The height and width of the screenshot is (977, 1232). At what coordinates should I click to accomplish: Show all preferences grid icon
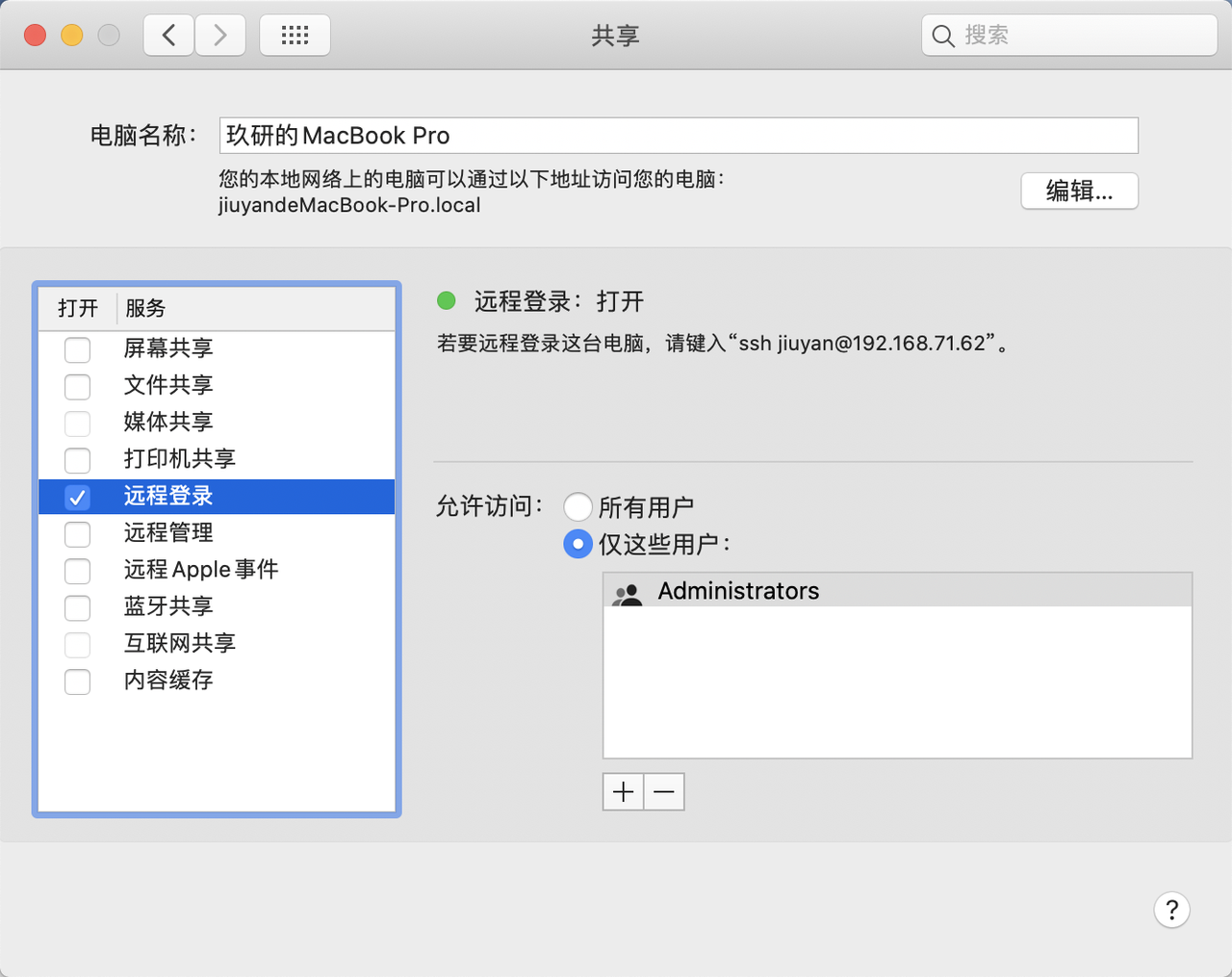tap(295, 36)
